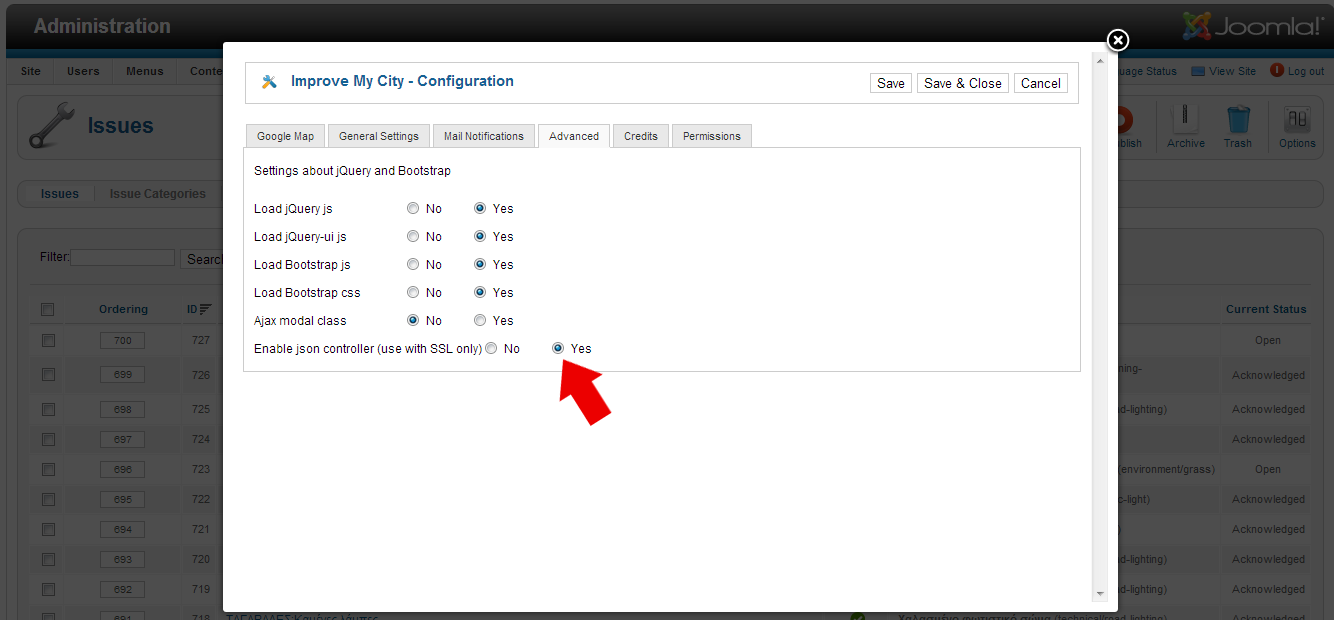
Task: Click the ID value 725
Action: point(201,409)
